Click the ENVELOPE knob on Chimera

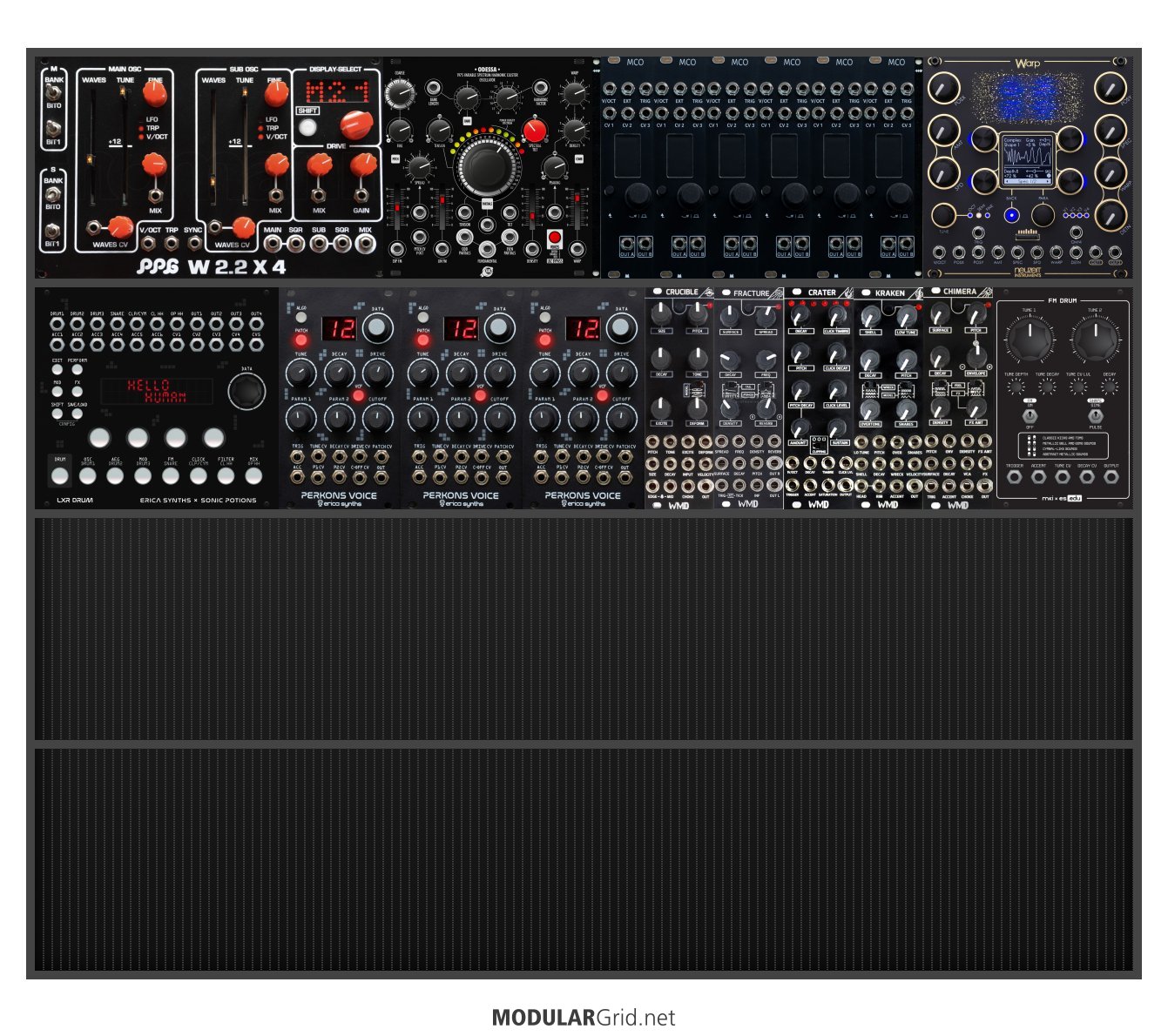(x=976, y=357)
